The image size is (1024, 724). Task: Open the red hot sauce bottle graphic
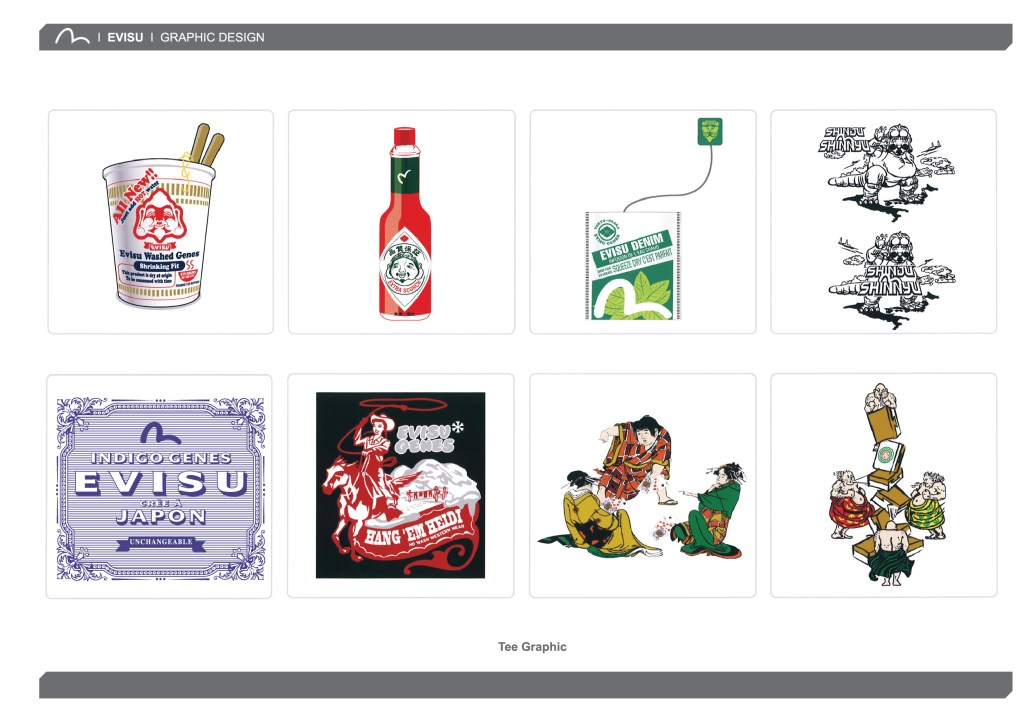pos(401,222)
